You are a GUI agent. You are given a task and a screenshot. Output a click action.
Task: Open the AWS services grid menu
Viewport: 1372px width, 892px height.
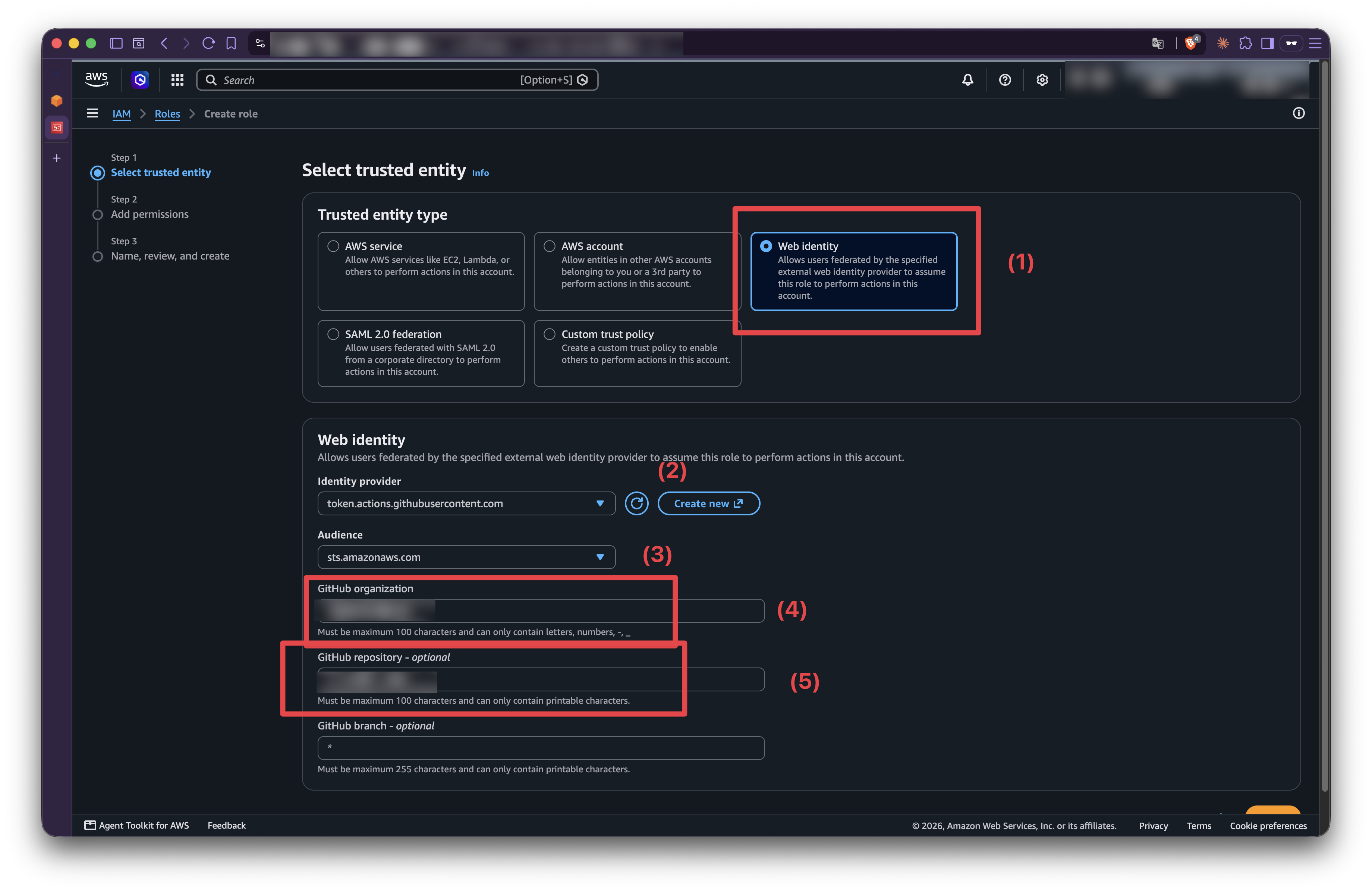click(177, 79)
